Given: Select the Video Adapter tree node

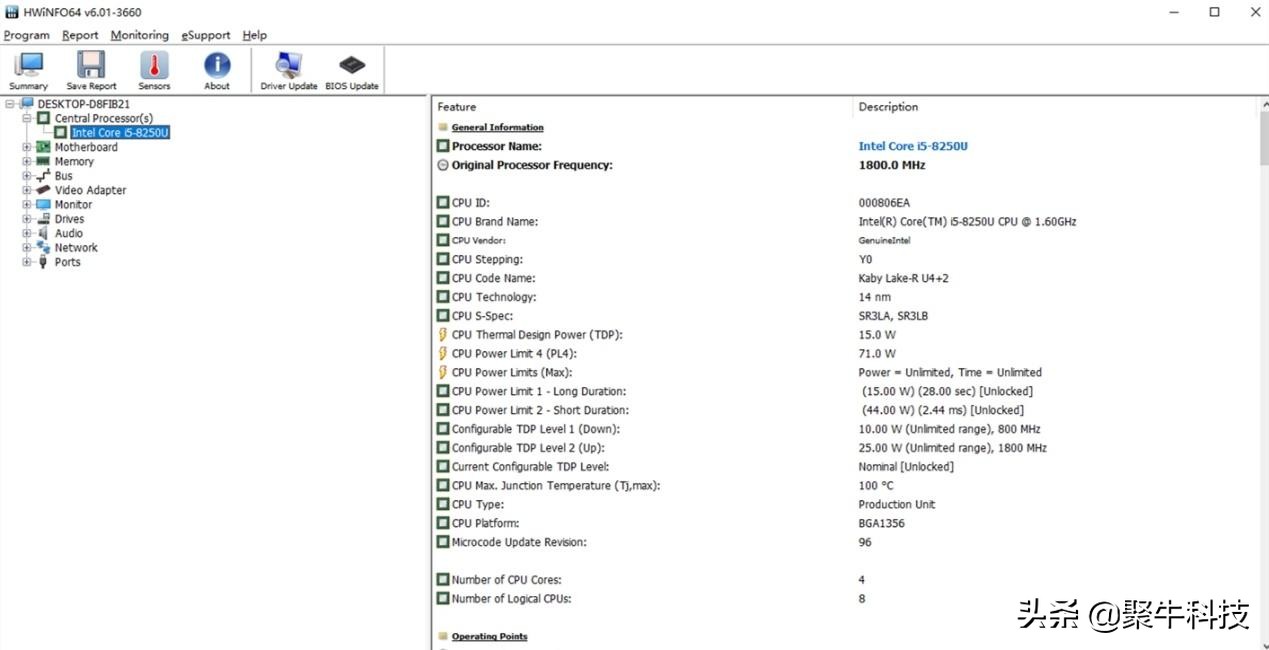Looking at the screenshot, I should pyautogui.click(x=90, y=190).
